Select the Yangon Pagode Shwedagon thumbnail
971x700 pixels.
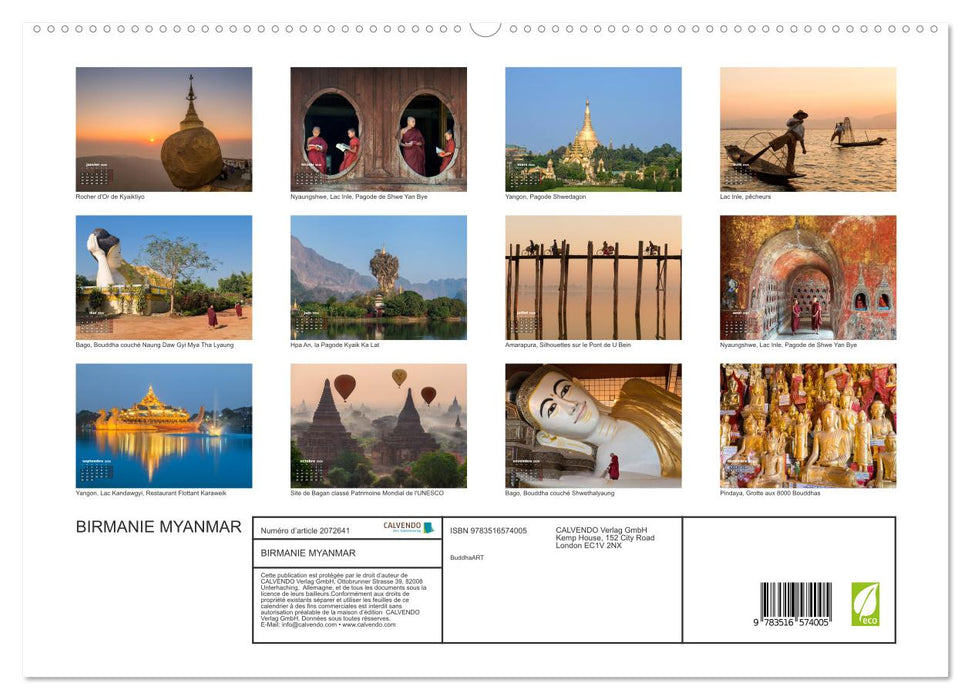[x=592, y=128]
